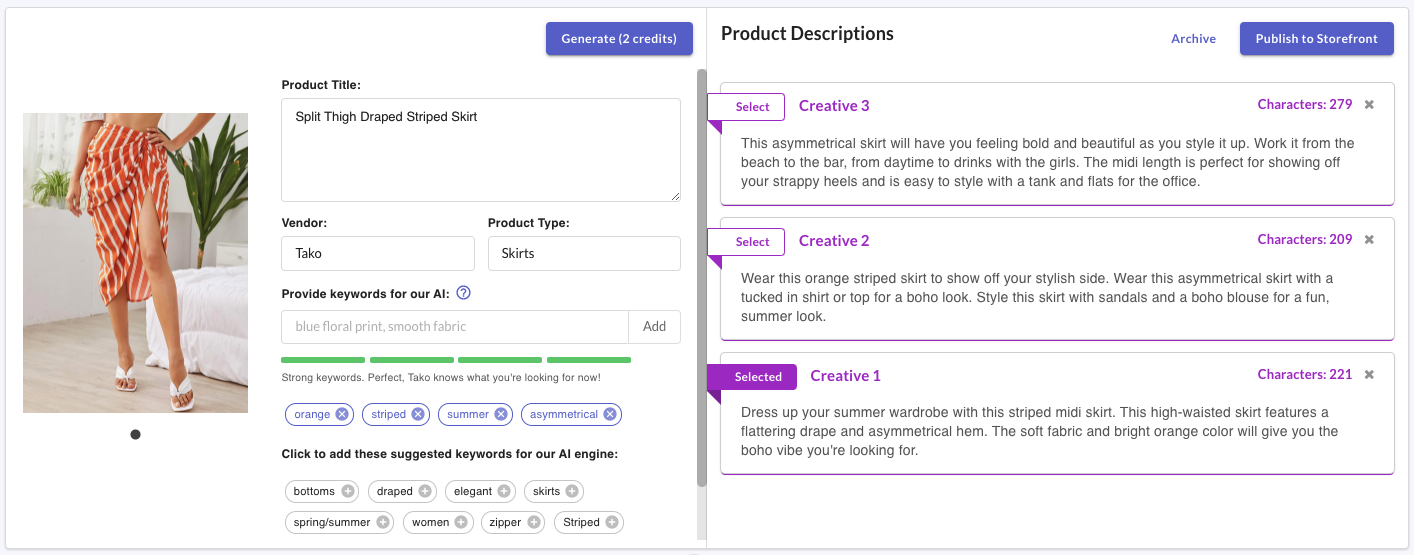The height and width of the screenshot is (555, 1414).
Task: Click Add keyword button
Action: coord(654,327)
